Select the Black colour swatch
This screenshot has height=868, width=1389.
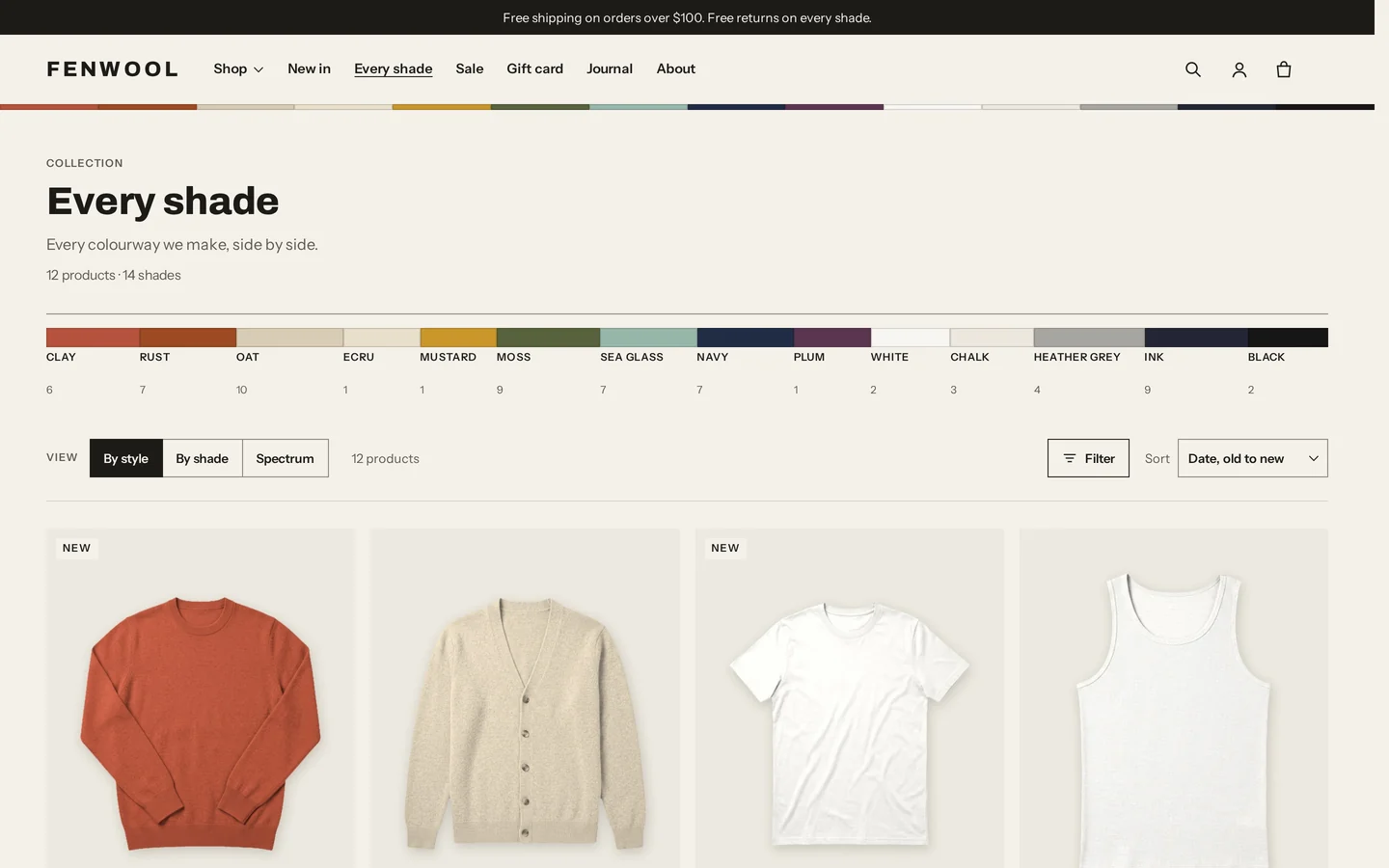(1288, 338)
